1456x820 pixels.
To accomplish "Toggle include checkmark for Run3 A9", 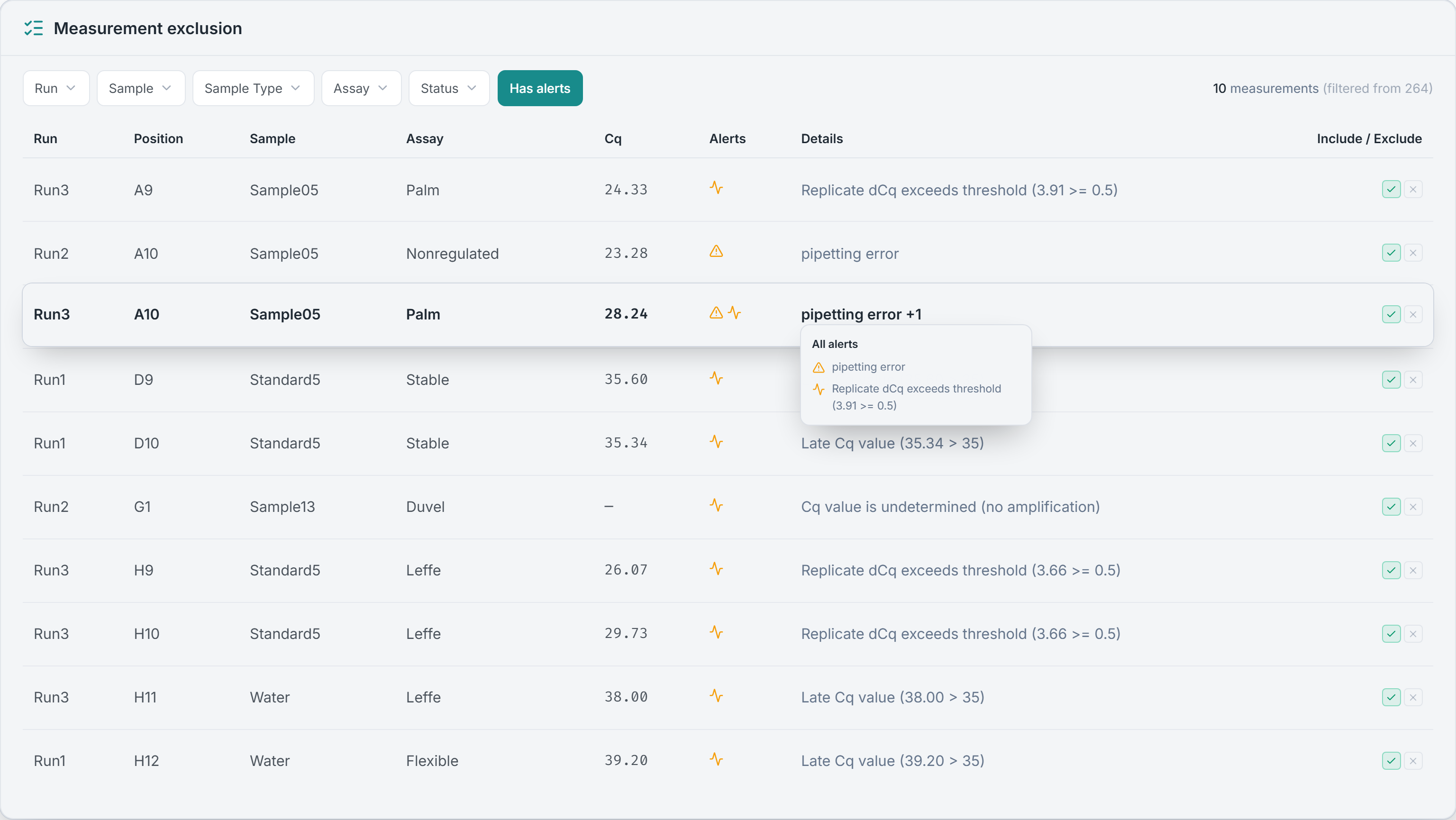I will click(1391, 189).
